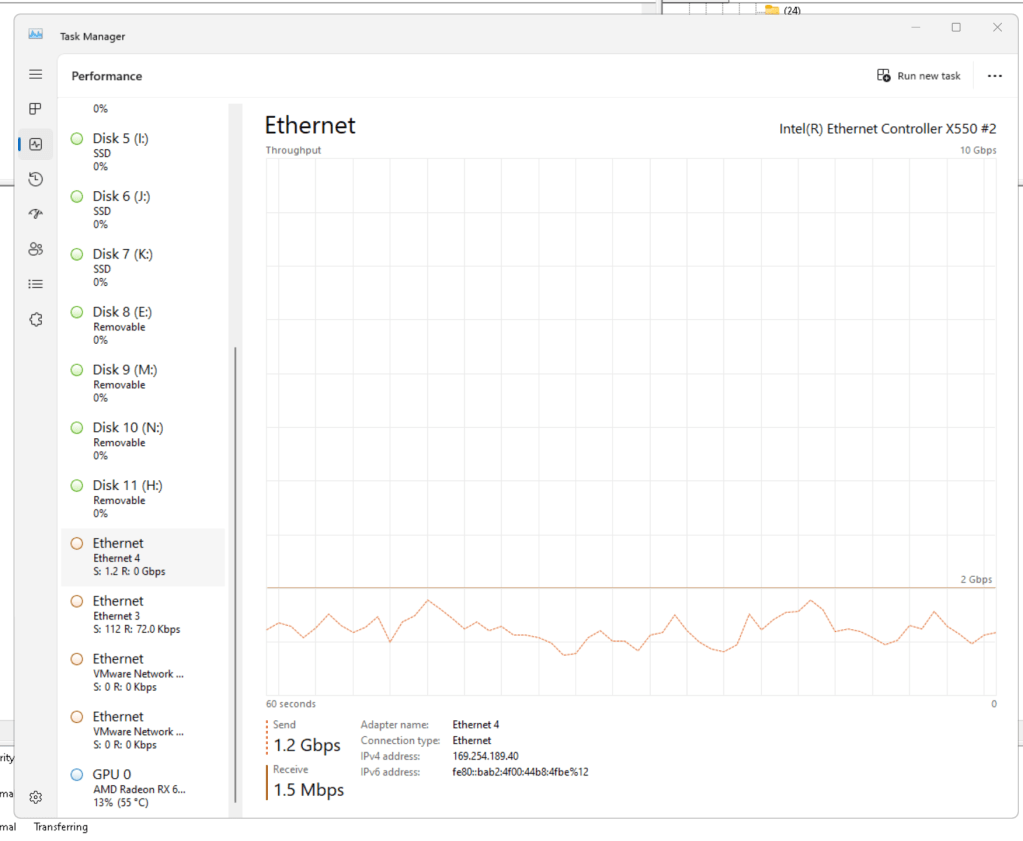
Task: Click the Disk 8 green circle icon
Action: [x=77, y=312]
